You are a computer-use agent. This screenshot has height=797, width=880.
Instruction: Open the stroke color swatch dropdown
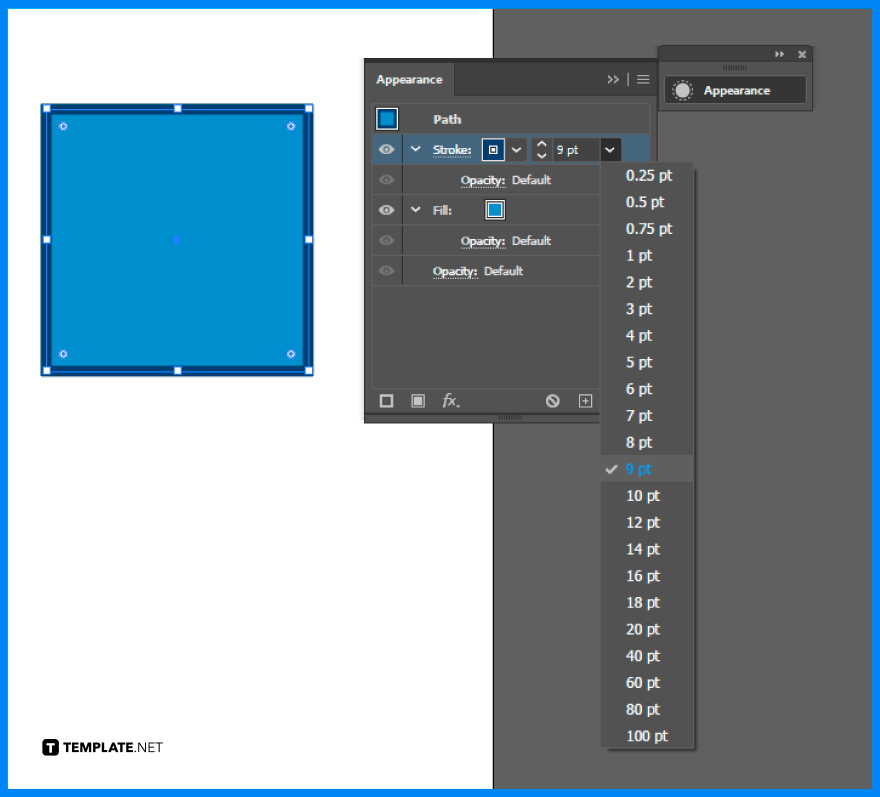[516, 150]
